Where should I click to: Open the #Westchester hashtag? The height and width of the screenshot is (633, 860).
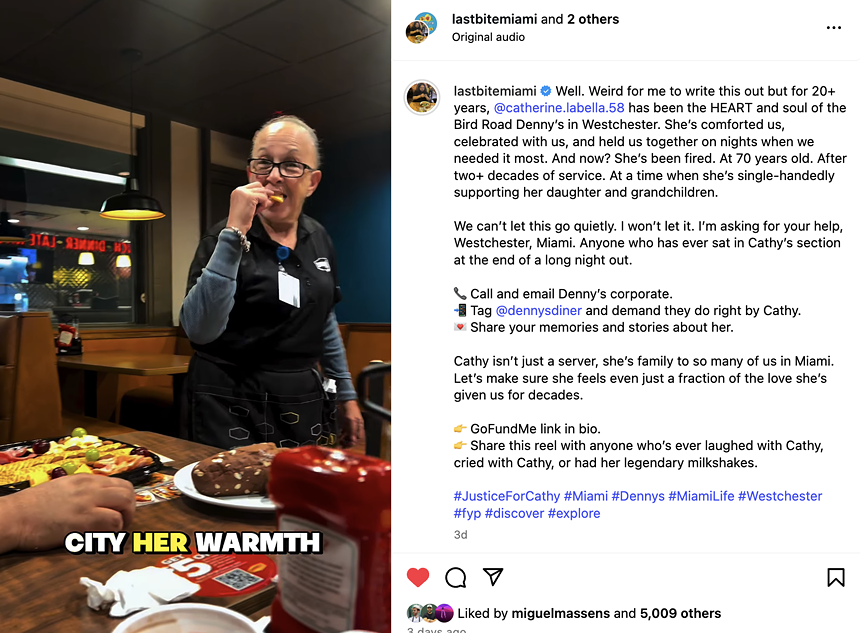pos(780,496)
